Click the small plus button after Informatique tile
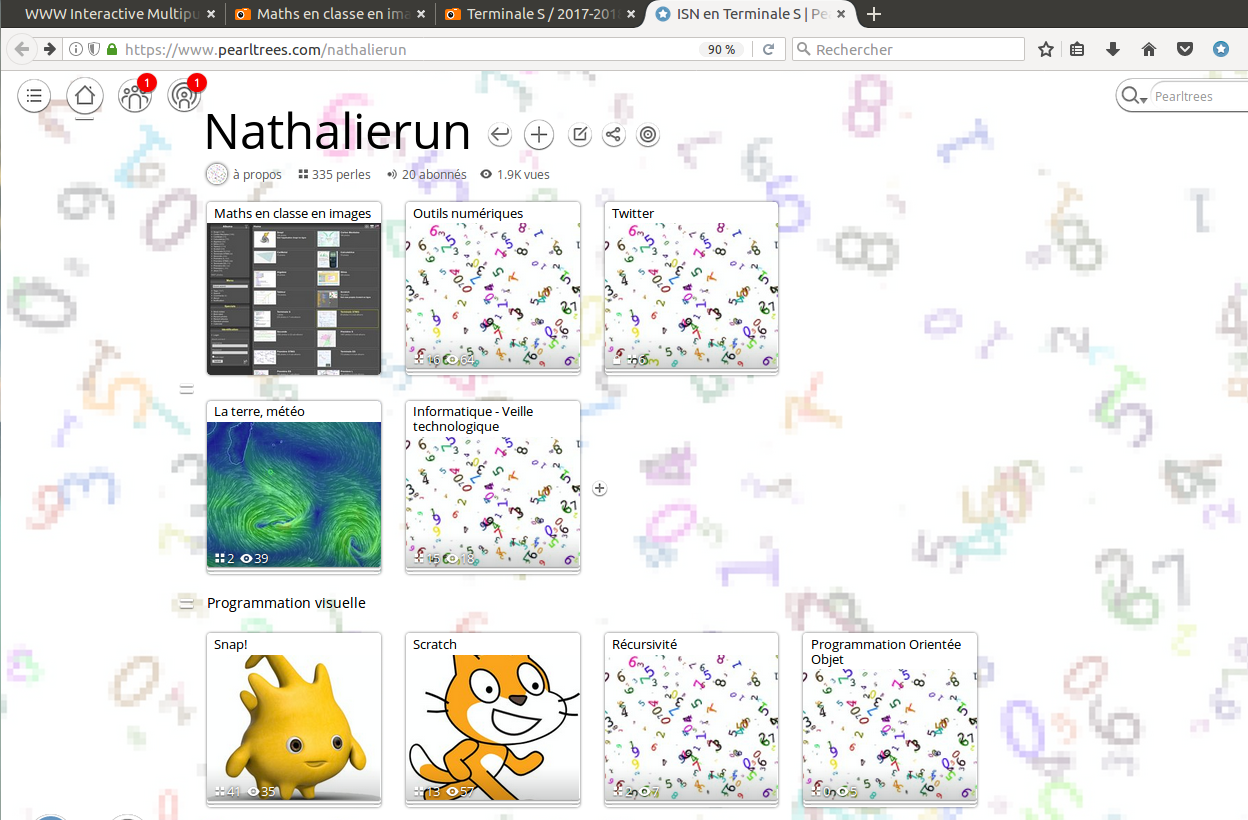This screenshot has height=820, width=1248. coord(600,488)
